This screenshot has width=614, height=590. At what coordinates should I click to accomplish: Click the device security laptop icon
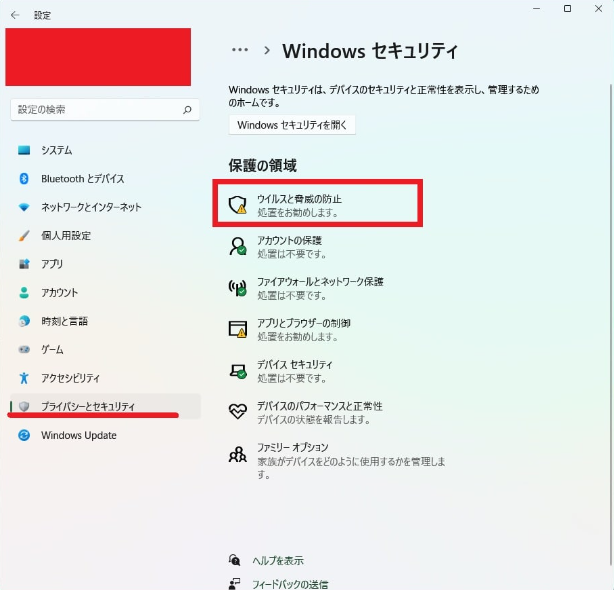pos(238,371)
